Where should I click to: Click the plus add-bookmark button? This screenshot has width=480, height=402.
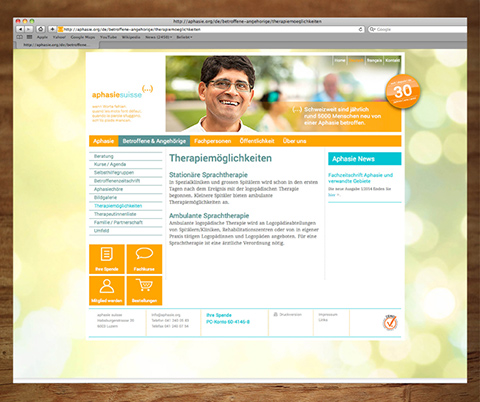52,29
